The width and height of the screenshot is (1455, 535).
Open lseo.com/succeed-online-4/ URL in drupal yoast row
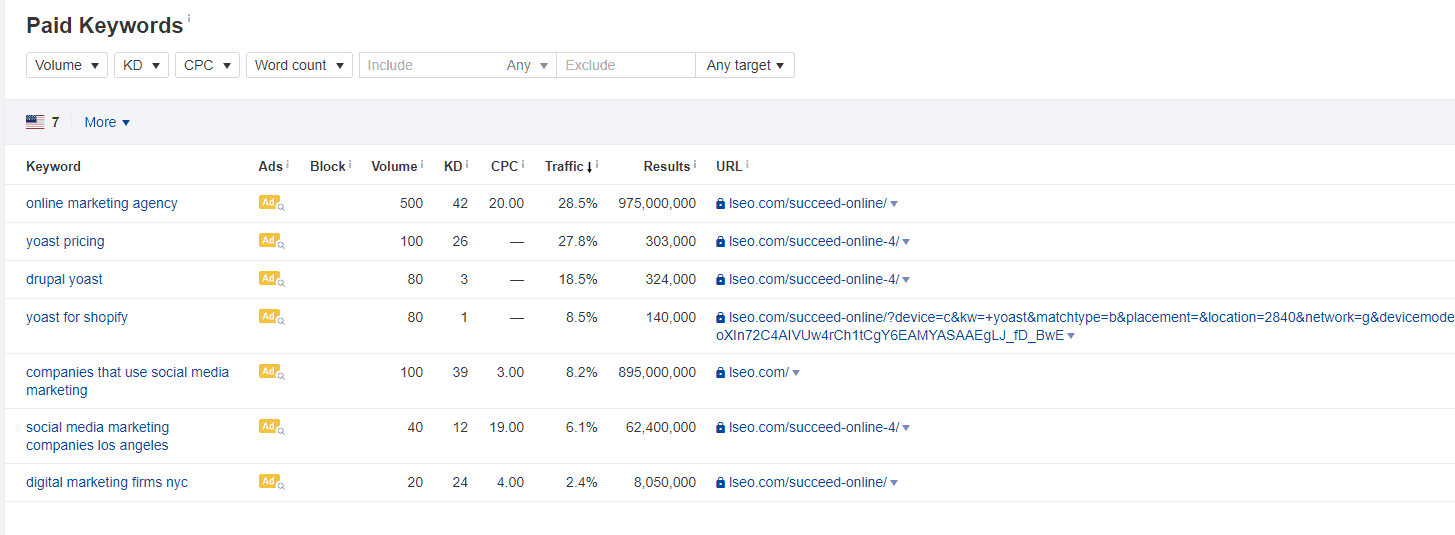click(x=814, y=279)
